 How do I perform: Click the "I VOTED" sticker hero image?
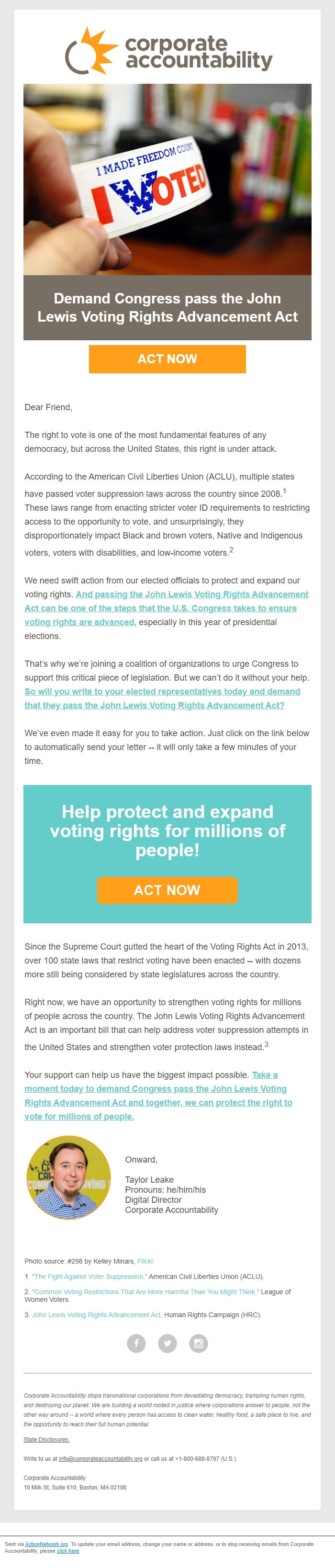pyautogui.click(x=167, y=183)
